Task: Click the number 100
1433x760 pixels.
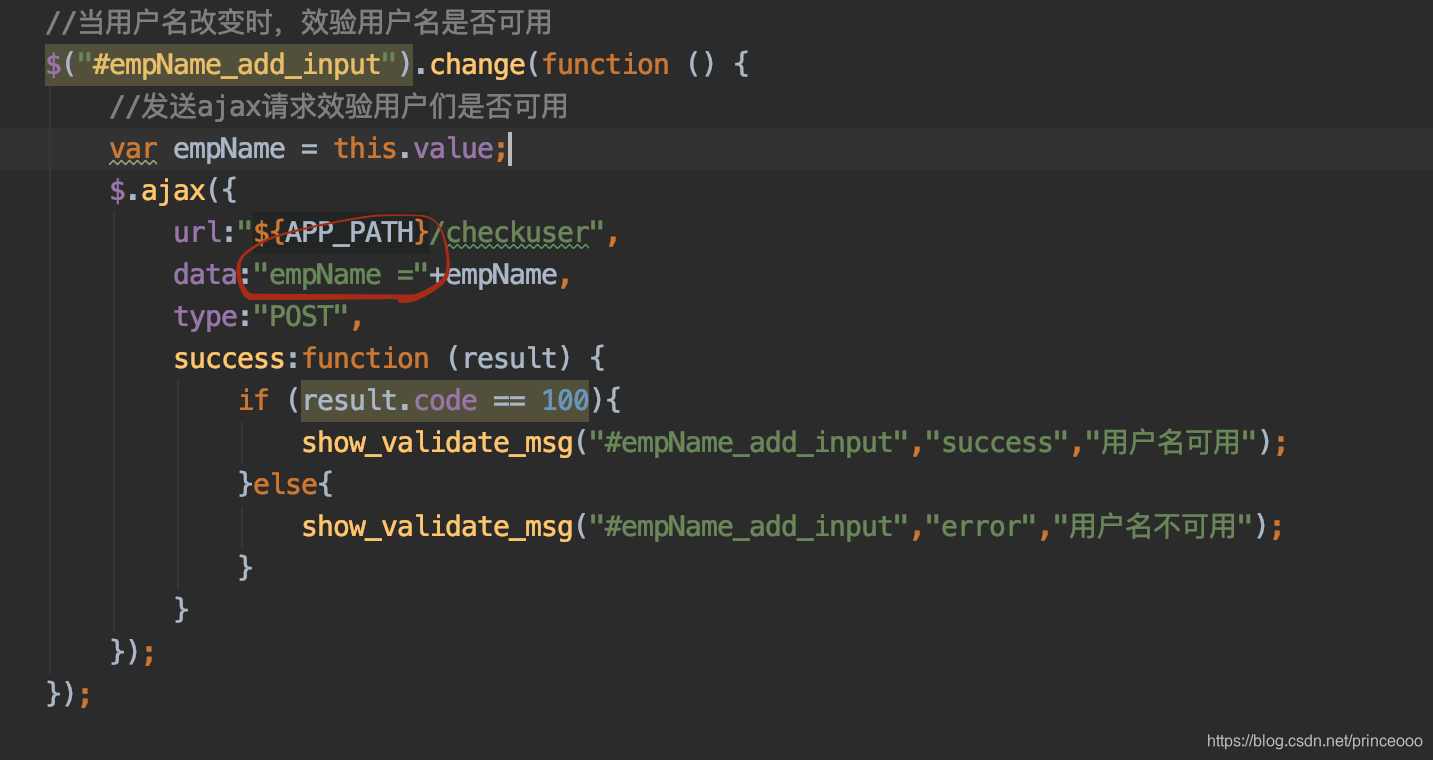Action: pos(565,401)
